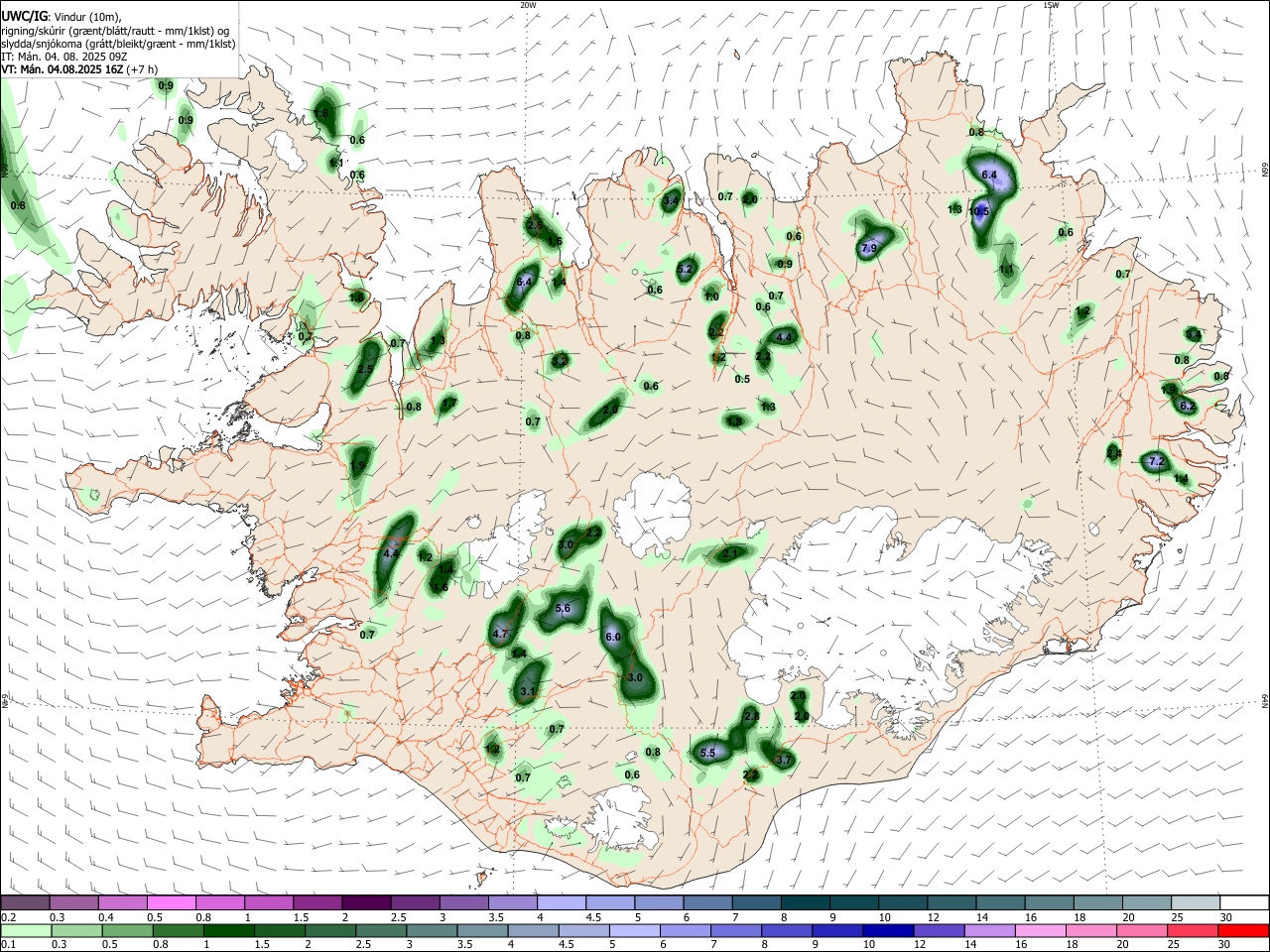Select the 3.7 value in the south

(783, 761)
